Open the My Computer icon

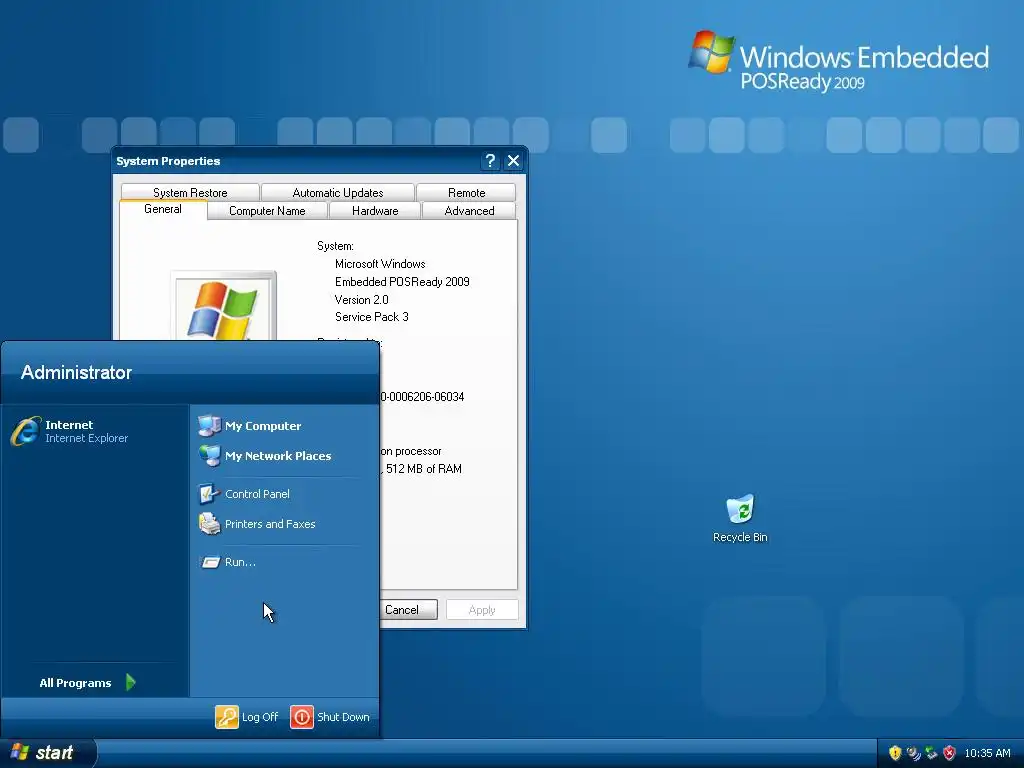click(x=210, y=426)
